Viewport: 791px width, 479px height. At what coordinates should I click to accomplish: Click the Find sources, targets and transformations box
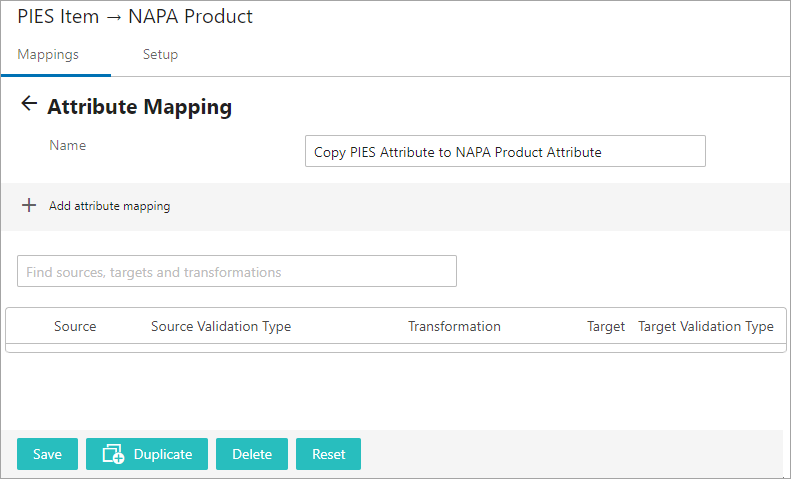(x=237, y=271)
